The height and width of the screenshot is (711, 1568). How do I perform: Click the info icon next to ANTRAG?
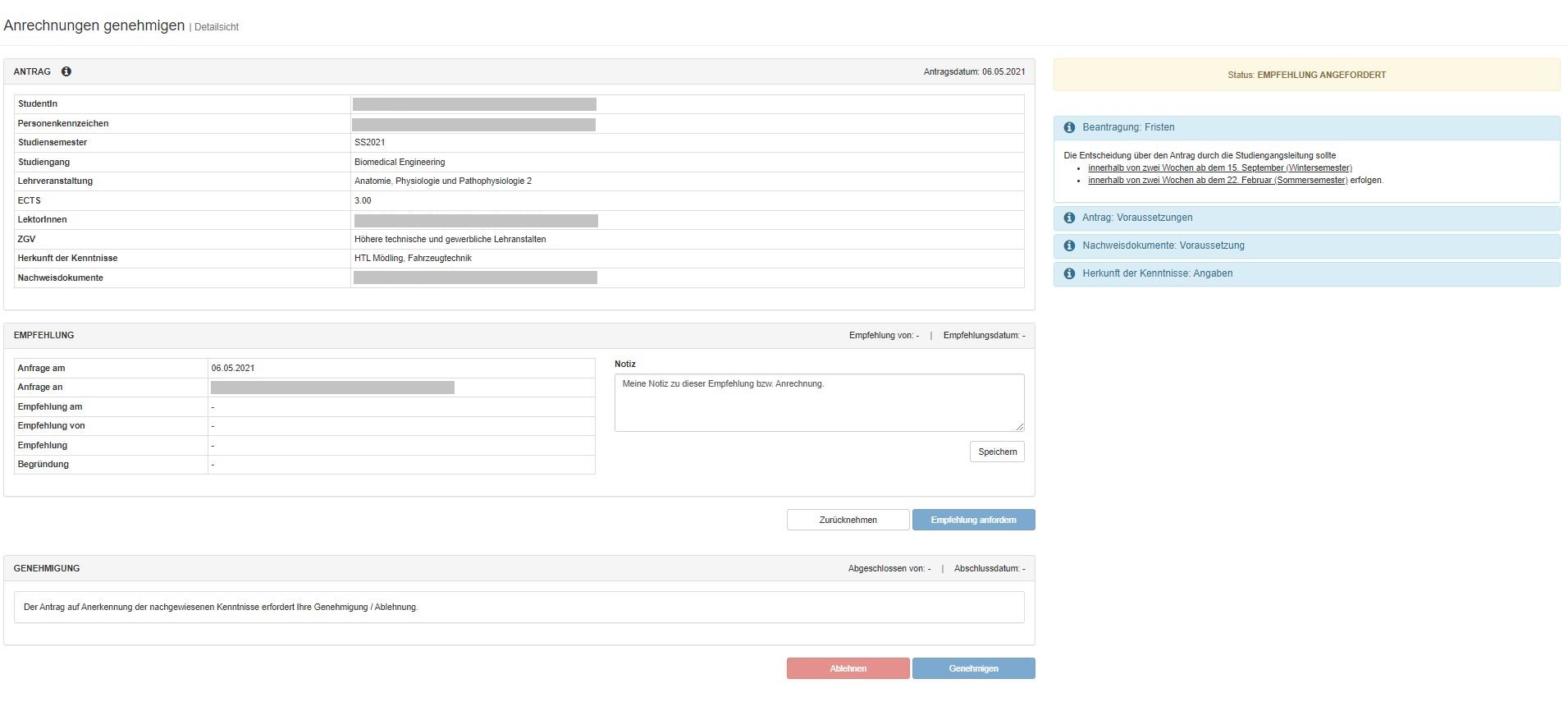click(x=66, y=71)
